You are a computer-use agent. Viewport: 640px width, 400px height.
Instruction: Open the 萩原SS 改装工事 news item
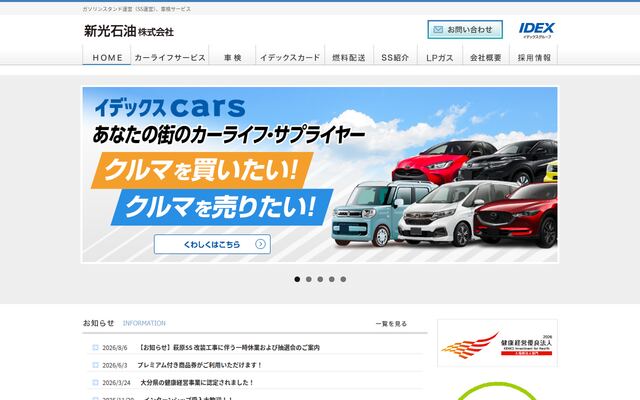tap(229, 348)
